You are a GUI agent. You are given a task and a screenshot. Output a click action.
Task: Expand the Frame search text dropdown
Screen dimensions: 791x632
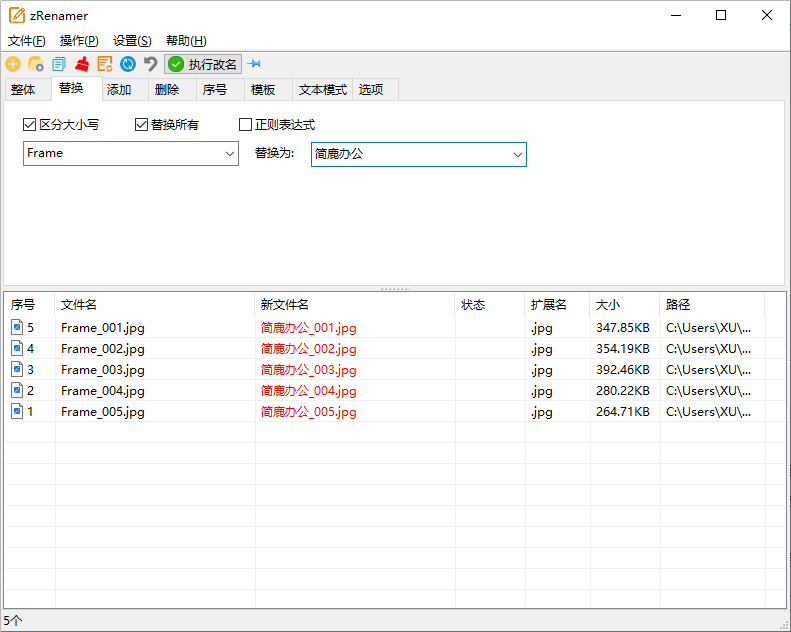[229, 154]
